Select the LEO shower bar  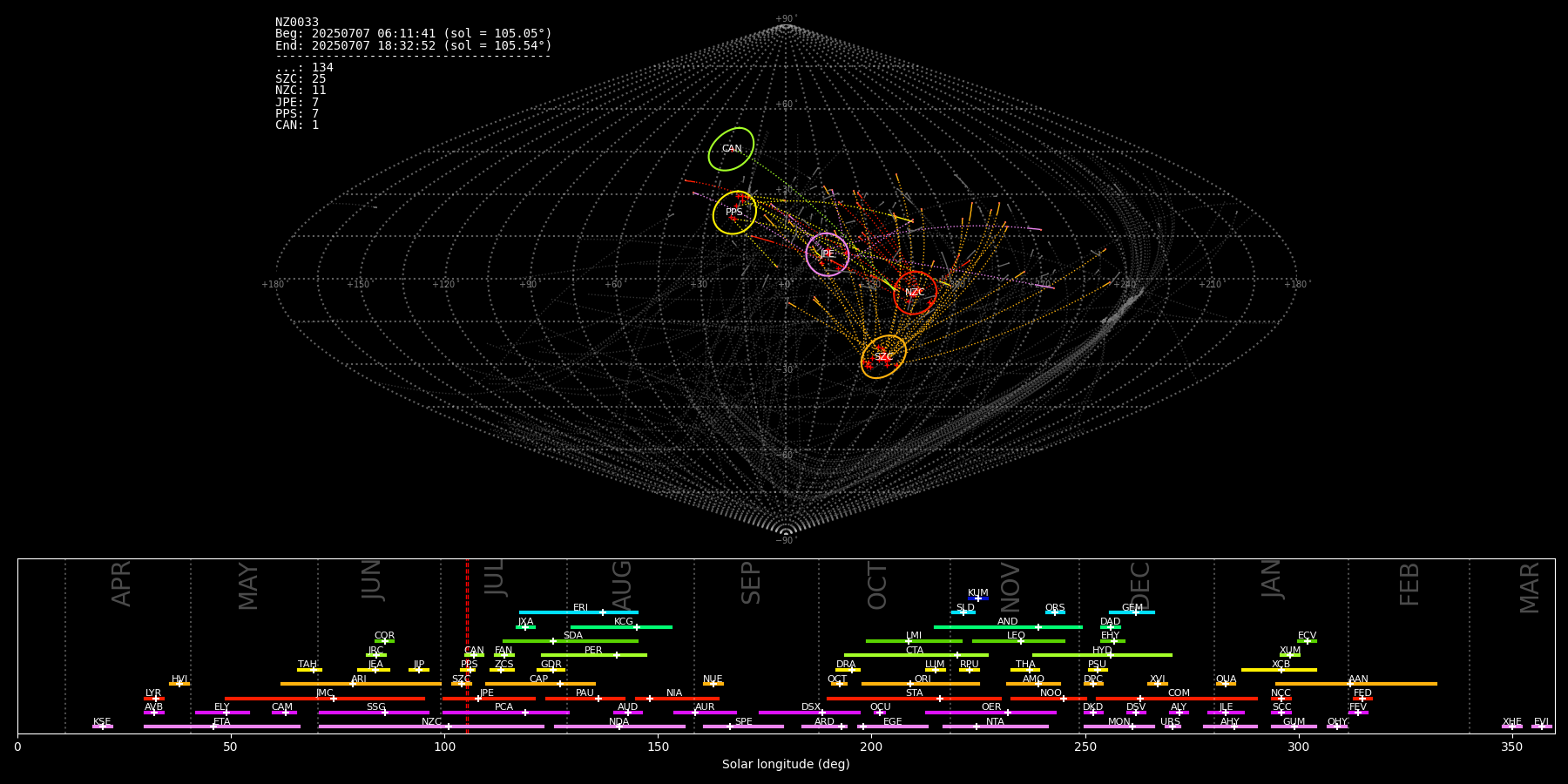click(1018, 641)
